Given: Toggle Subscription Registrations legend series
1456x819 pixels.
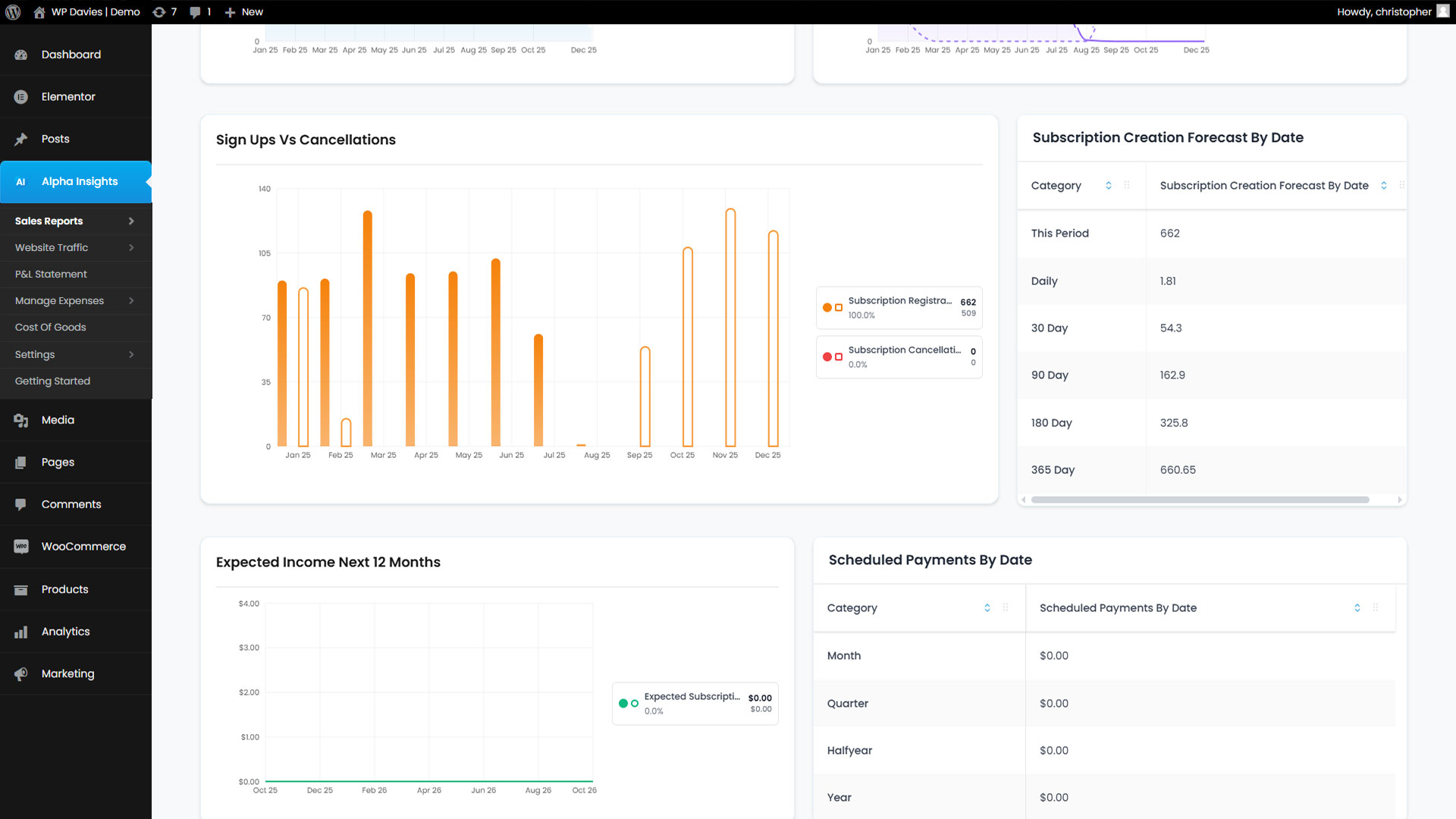Looking at the screenshot, I should pyautogui.click(x=899, y=307).
